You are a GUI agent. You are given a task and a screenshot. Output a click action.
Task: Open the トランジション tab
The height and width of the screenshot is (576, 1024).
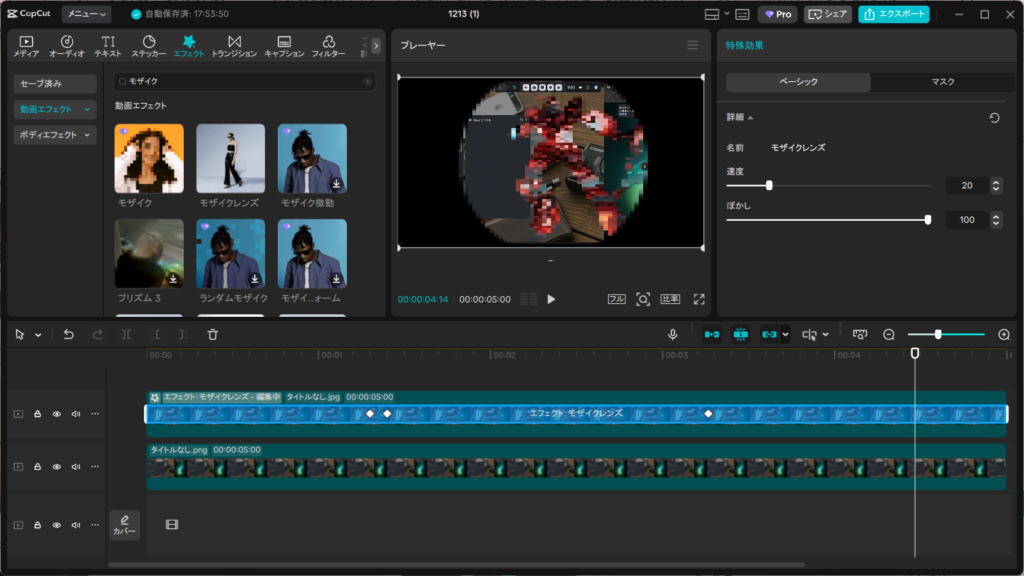(234, 46)
